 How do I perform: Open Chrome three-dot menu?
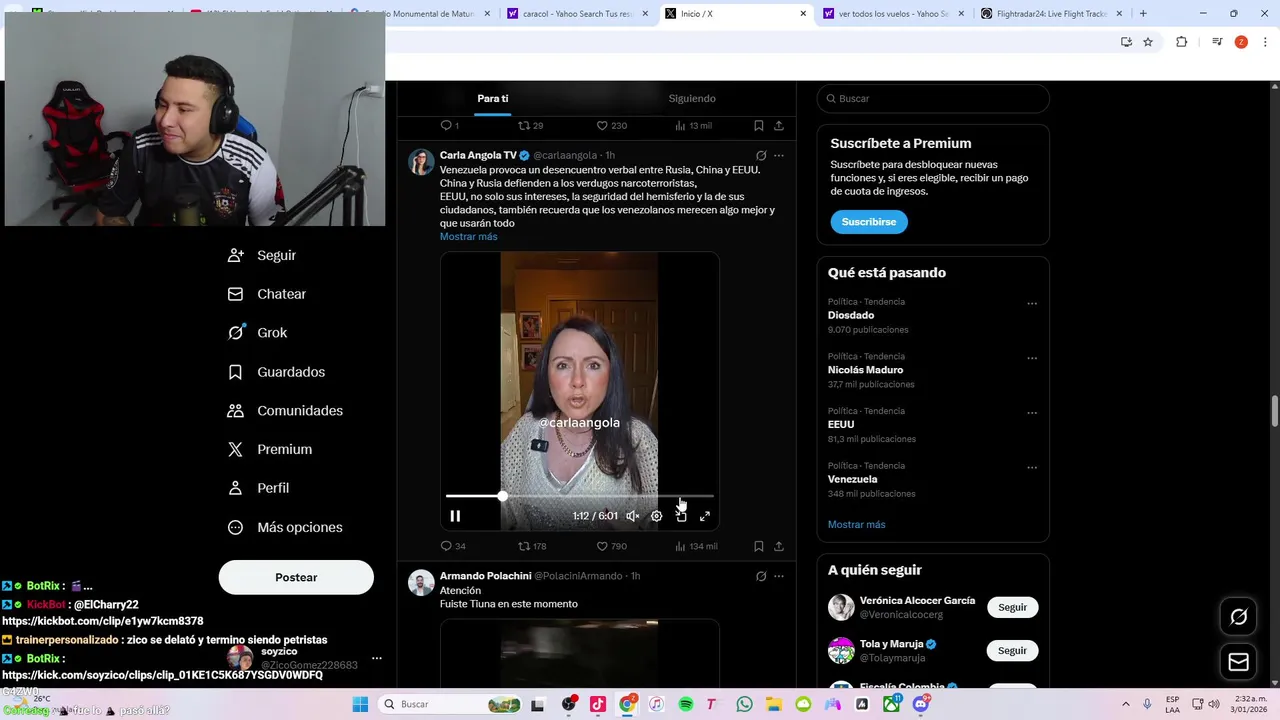click(1265, 42)
